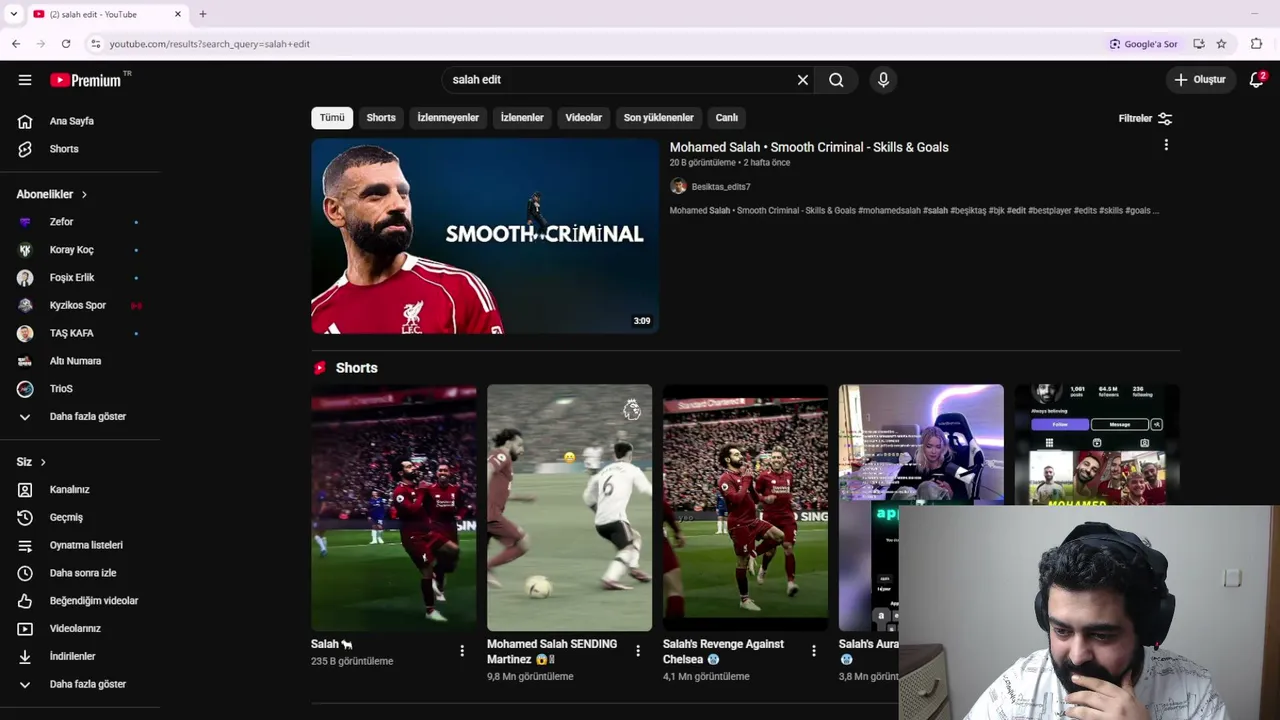Image resolution: width=1280 pixels, height=720 pixels.
Task: Click the Oluştur create button
Action: coord(1200,80)
